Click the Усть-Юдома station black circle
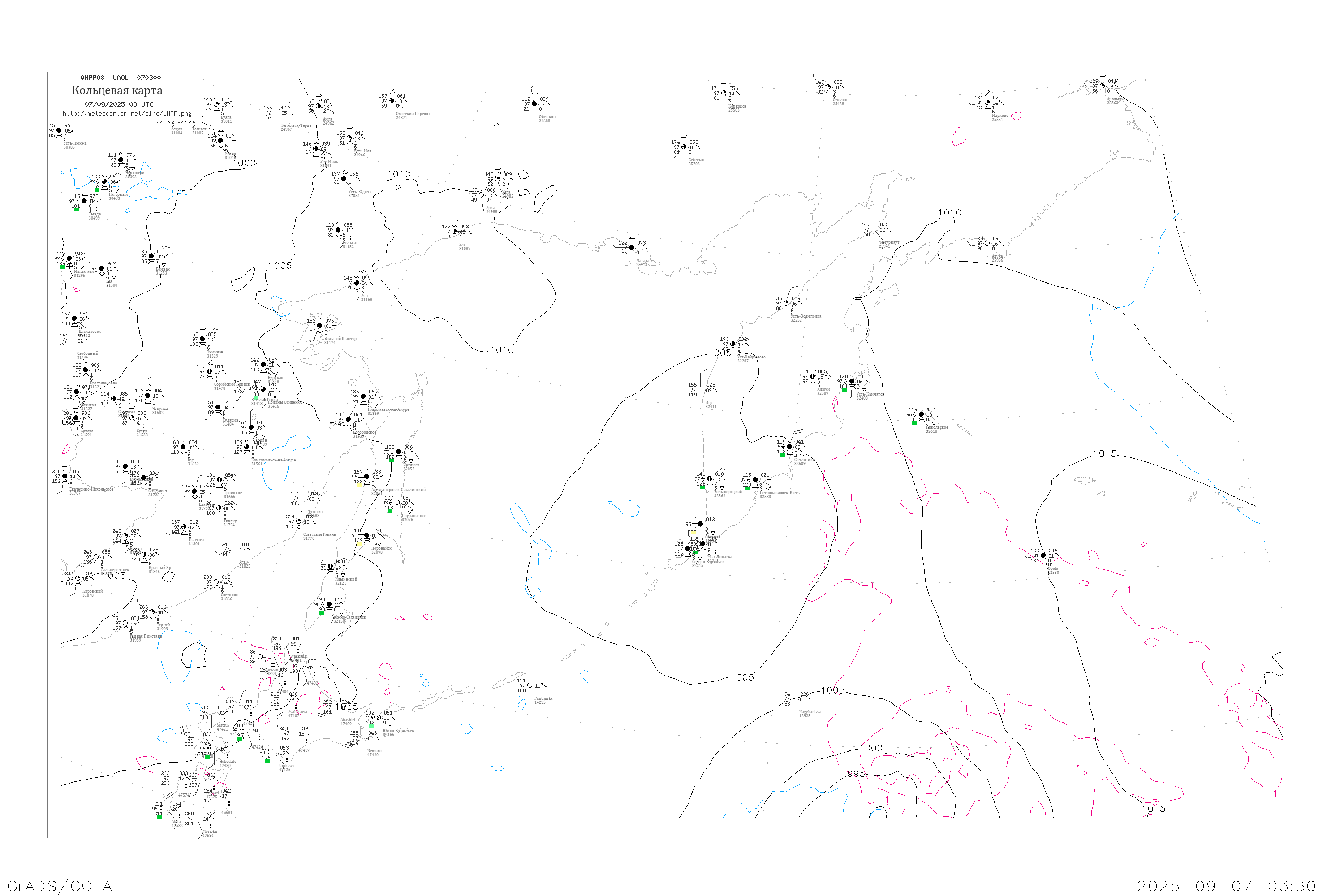 click(344, 178)
